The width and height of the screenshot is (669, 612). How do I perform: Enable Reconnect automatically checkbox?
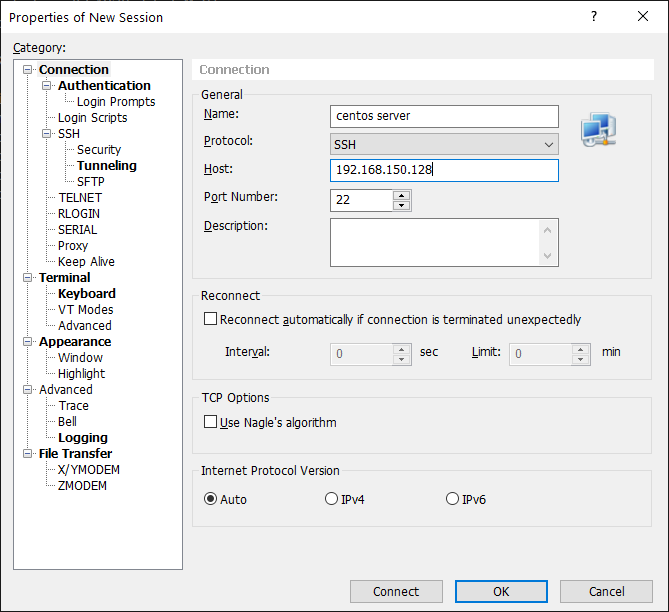tap(210, 319)
